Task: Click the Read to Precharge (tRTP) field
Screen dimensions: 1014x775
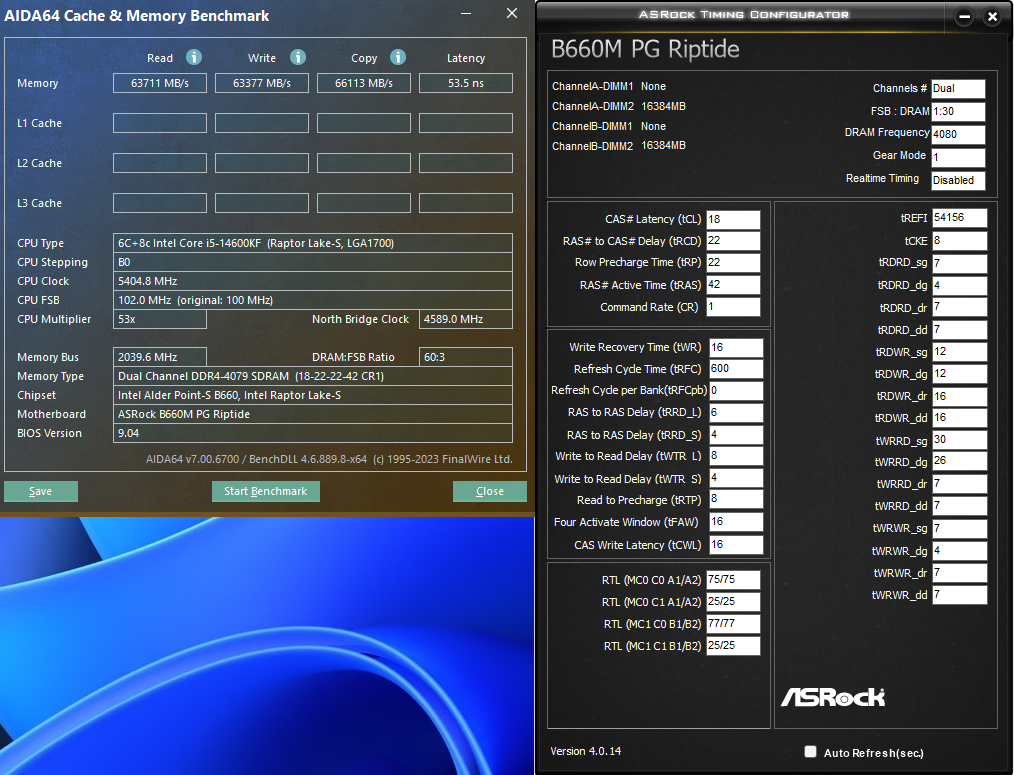Action: click(x=736, y=499)
